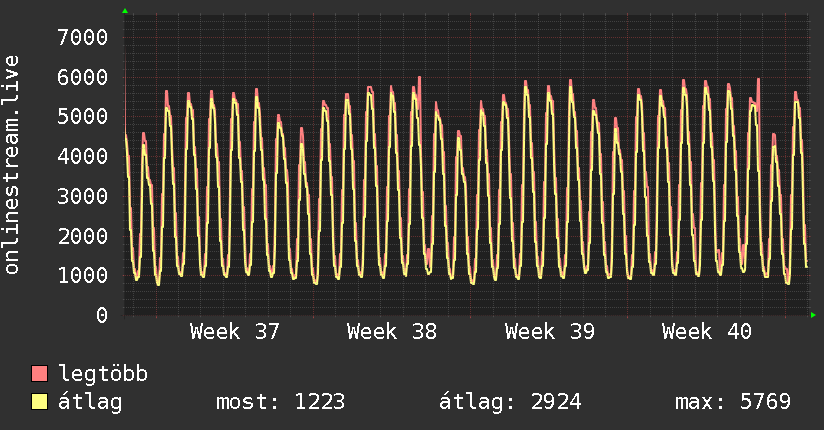Click the 'onlinestream.live' vertical axis title

(11, 164)
